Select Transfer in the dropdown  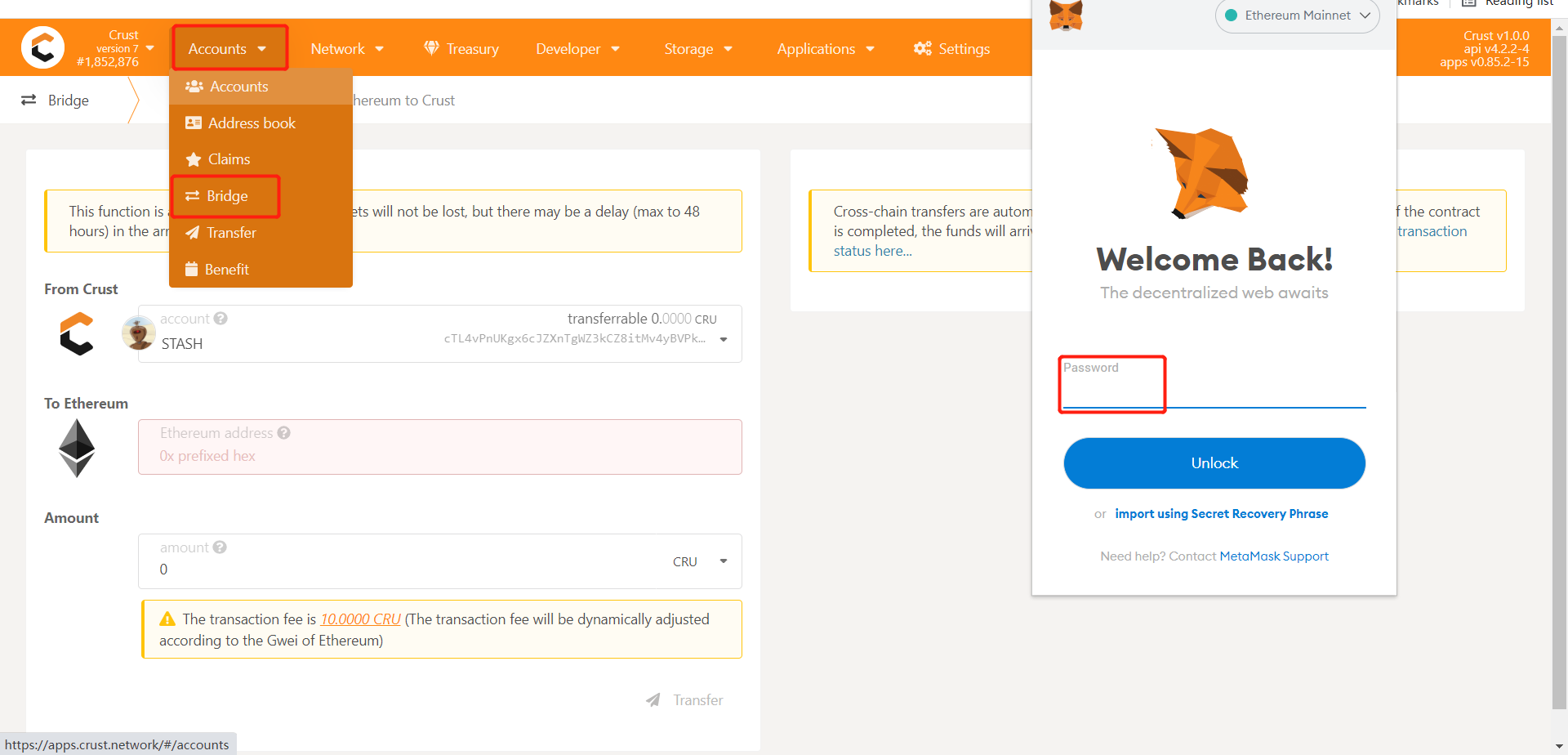point(261,233)
